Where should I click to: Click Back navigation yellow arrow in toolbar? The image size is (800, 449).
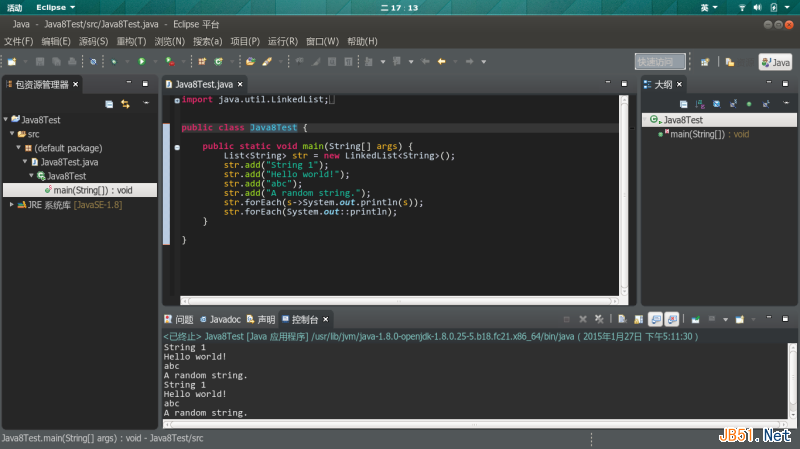(x=441, y=62)
